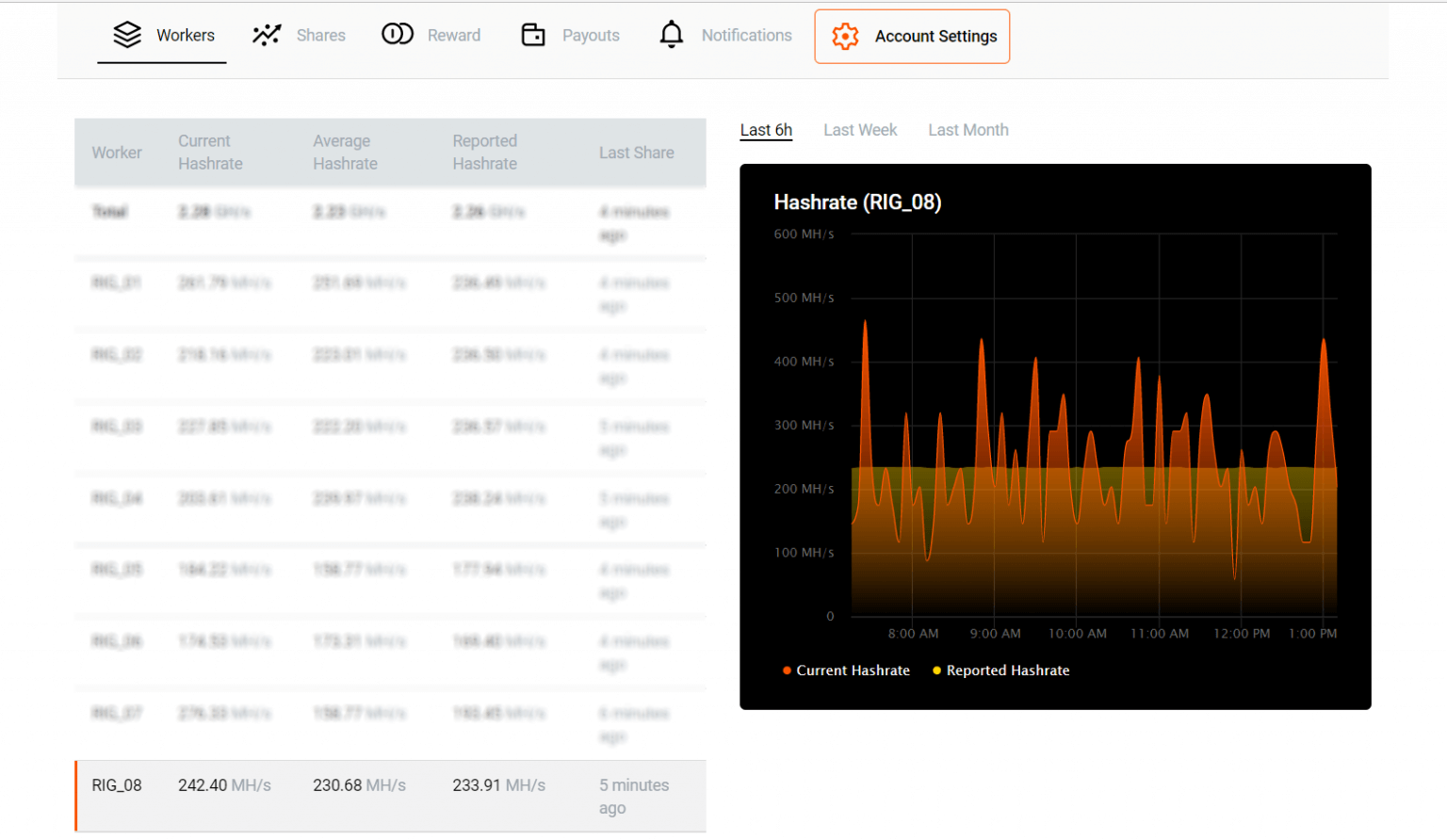Click the Hashrate (RIG_08) chart title
This screenshot has height=840, width=1447.
pyautogui.click(x=857, y=202)
